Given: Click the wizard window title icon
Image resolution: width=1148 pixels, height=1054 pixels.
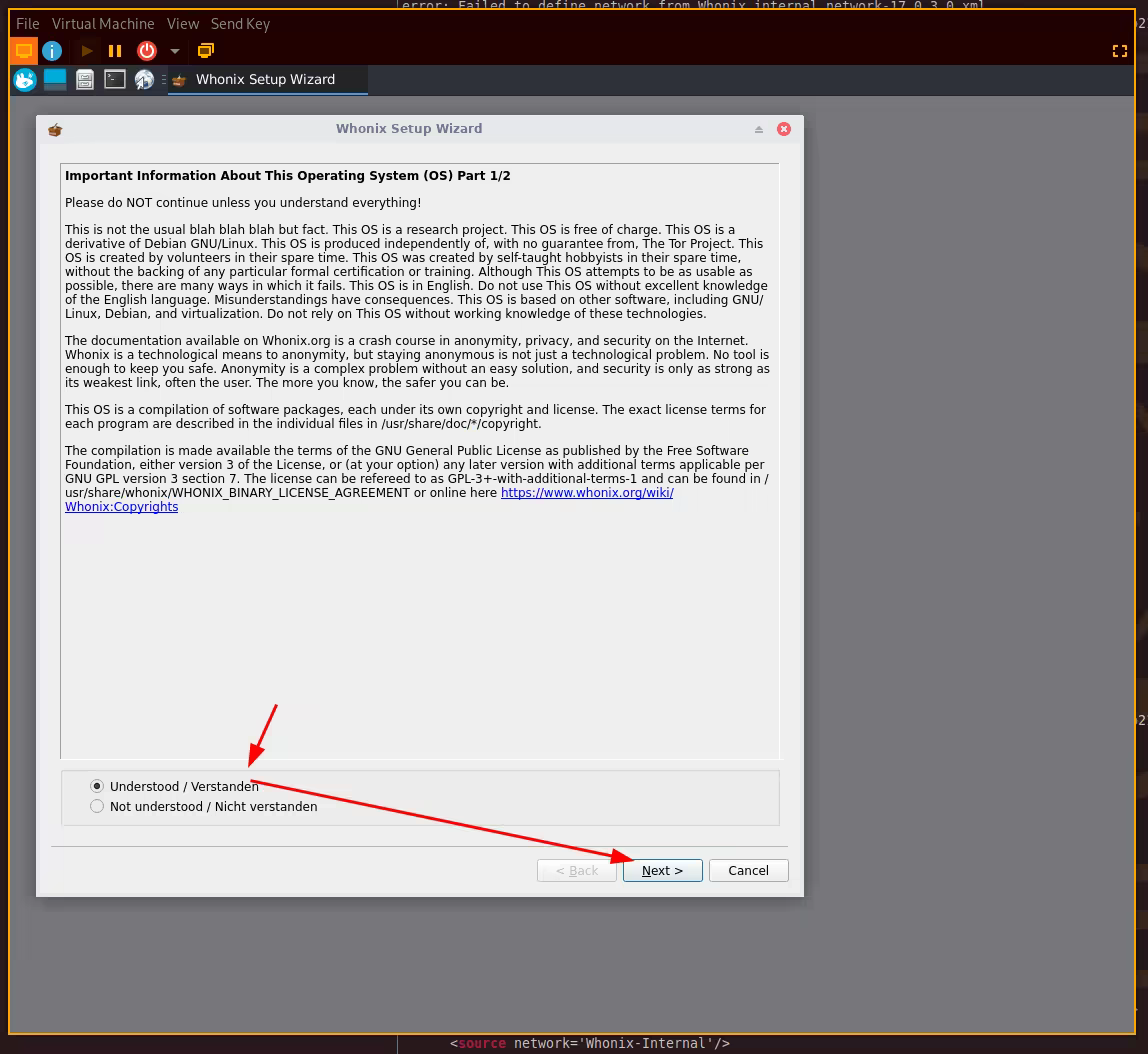Looking at the screenshot, I should (x=55, y=130).
